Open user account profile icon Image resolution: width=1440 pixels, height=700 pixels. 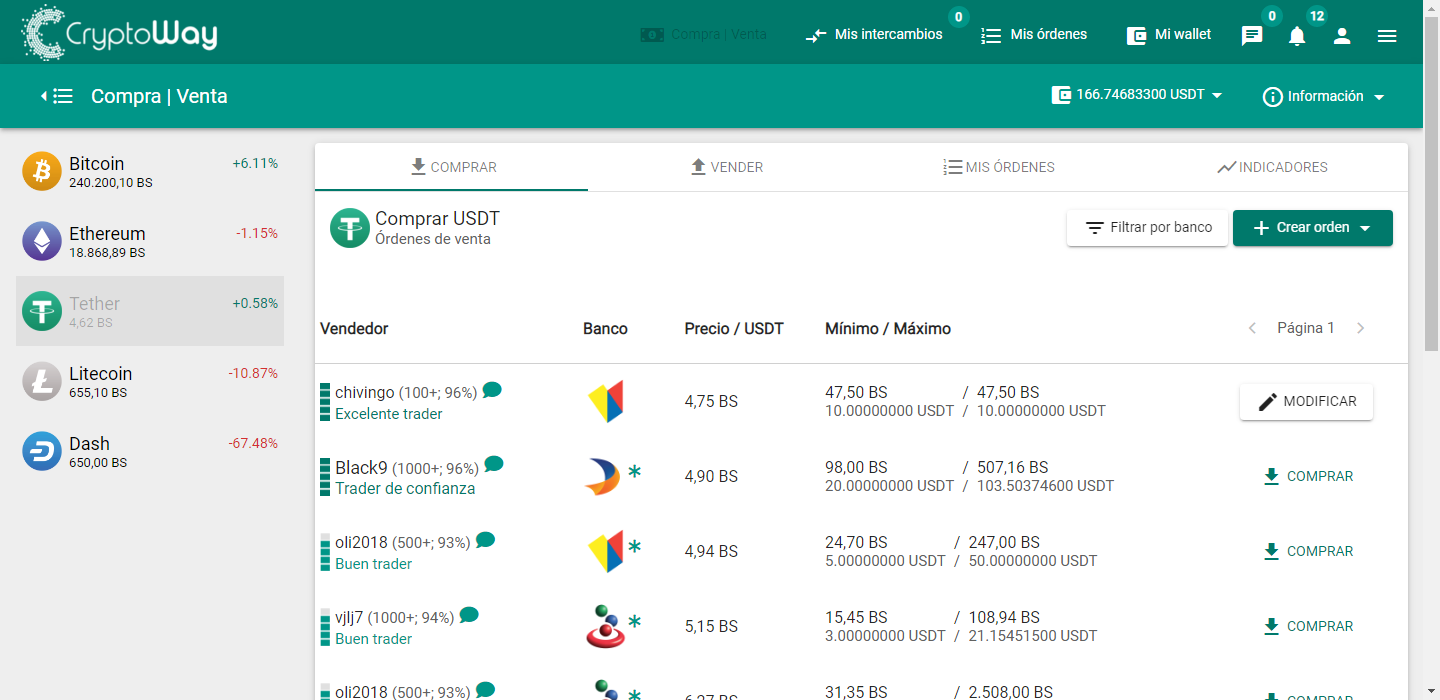[x=1342, y=36]
